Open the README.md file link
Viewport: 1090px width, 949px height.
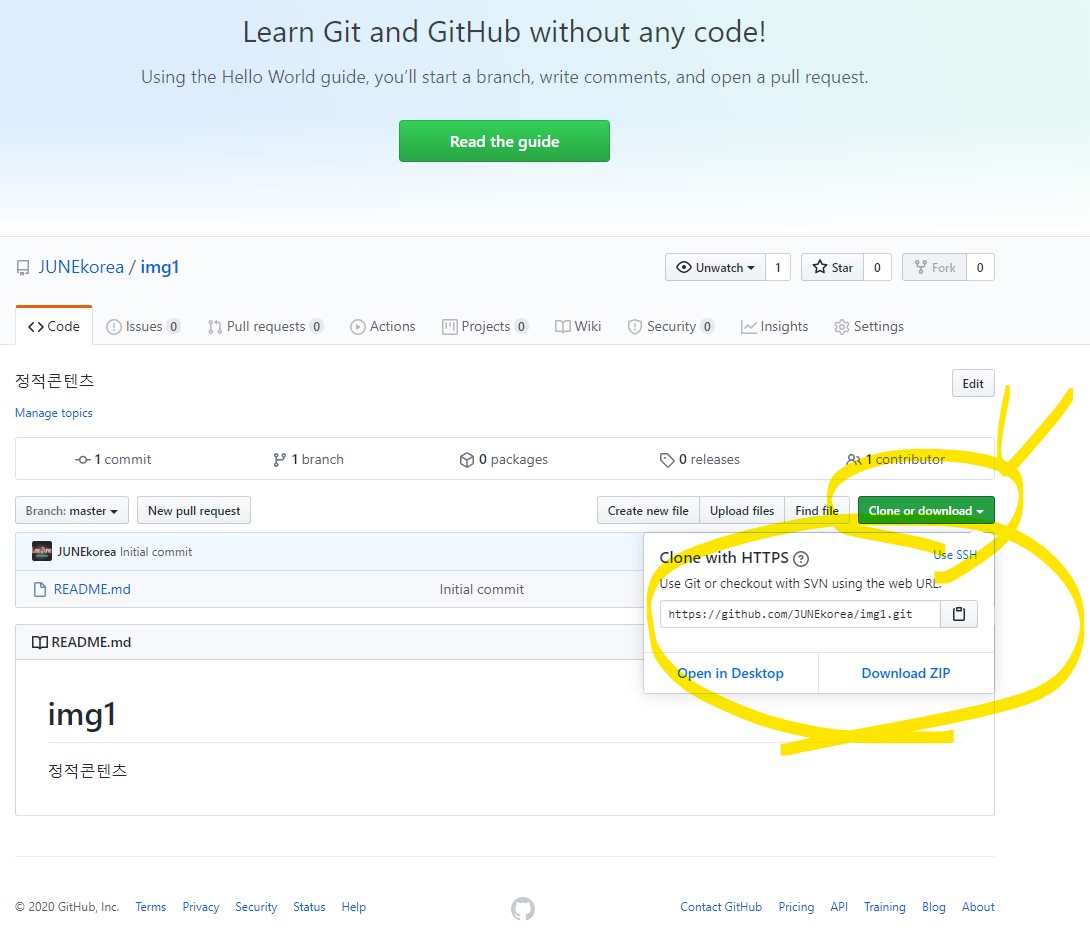coord(92,590)
